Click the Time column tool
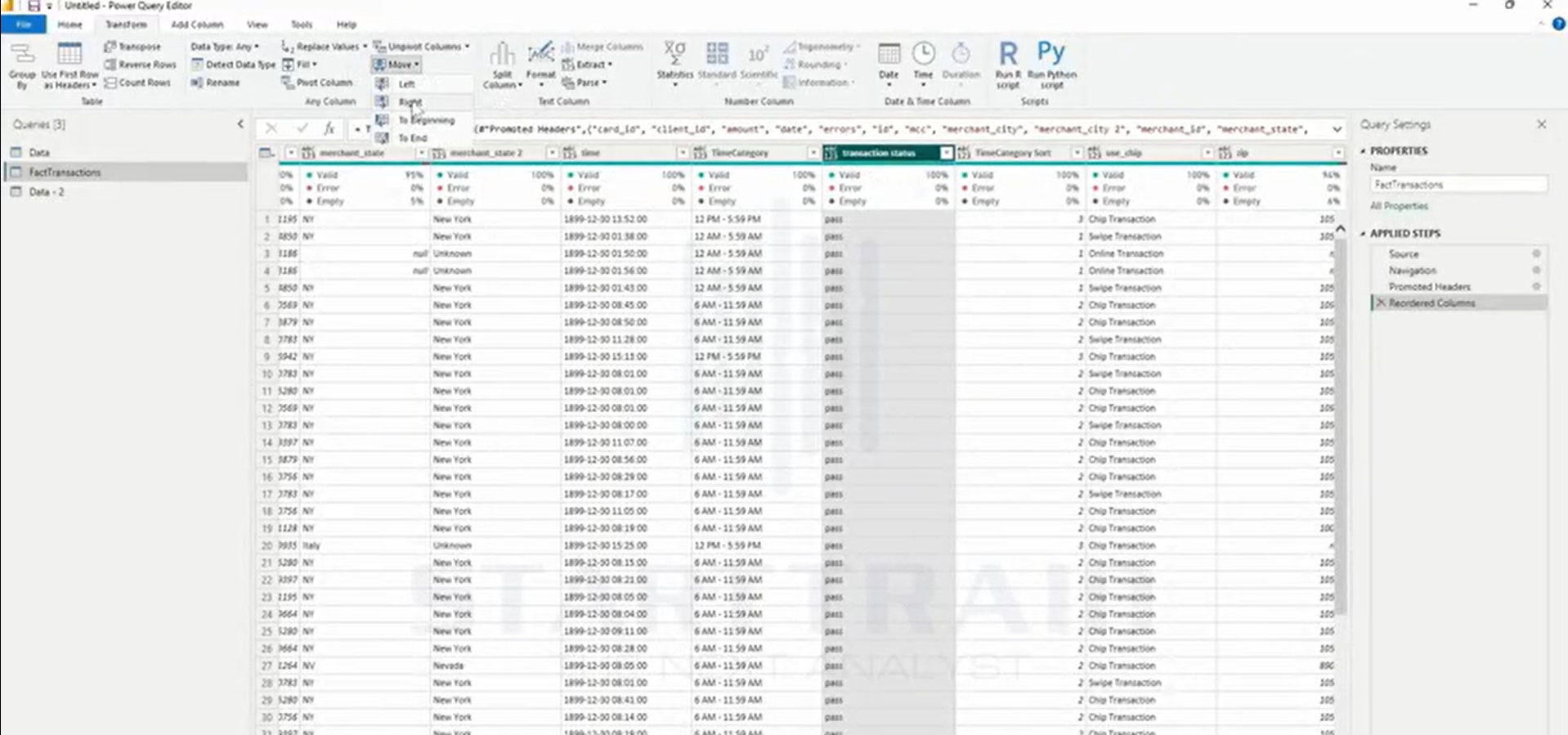1568x735 pixels. pos(923,63)
